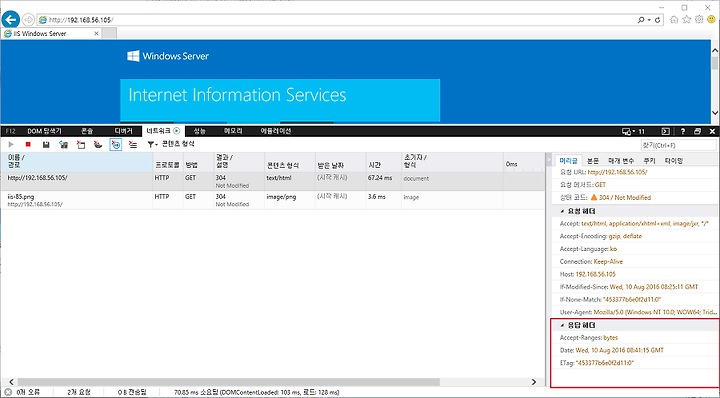
Task: Select the IIS Windows Server browser tab
Action: point(51,34)
